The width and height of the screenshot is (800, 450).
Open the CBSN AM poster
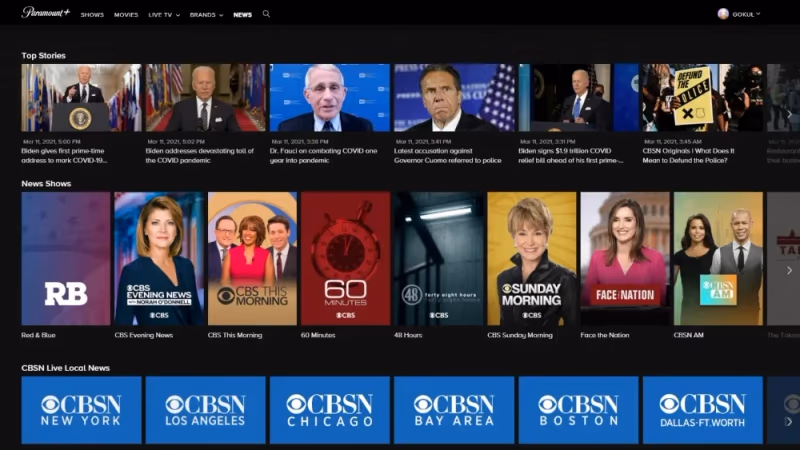coord(718,258)
